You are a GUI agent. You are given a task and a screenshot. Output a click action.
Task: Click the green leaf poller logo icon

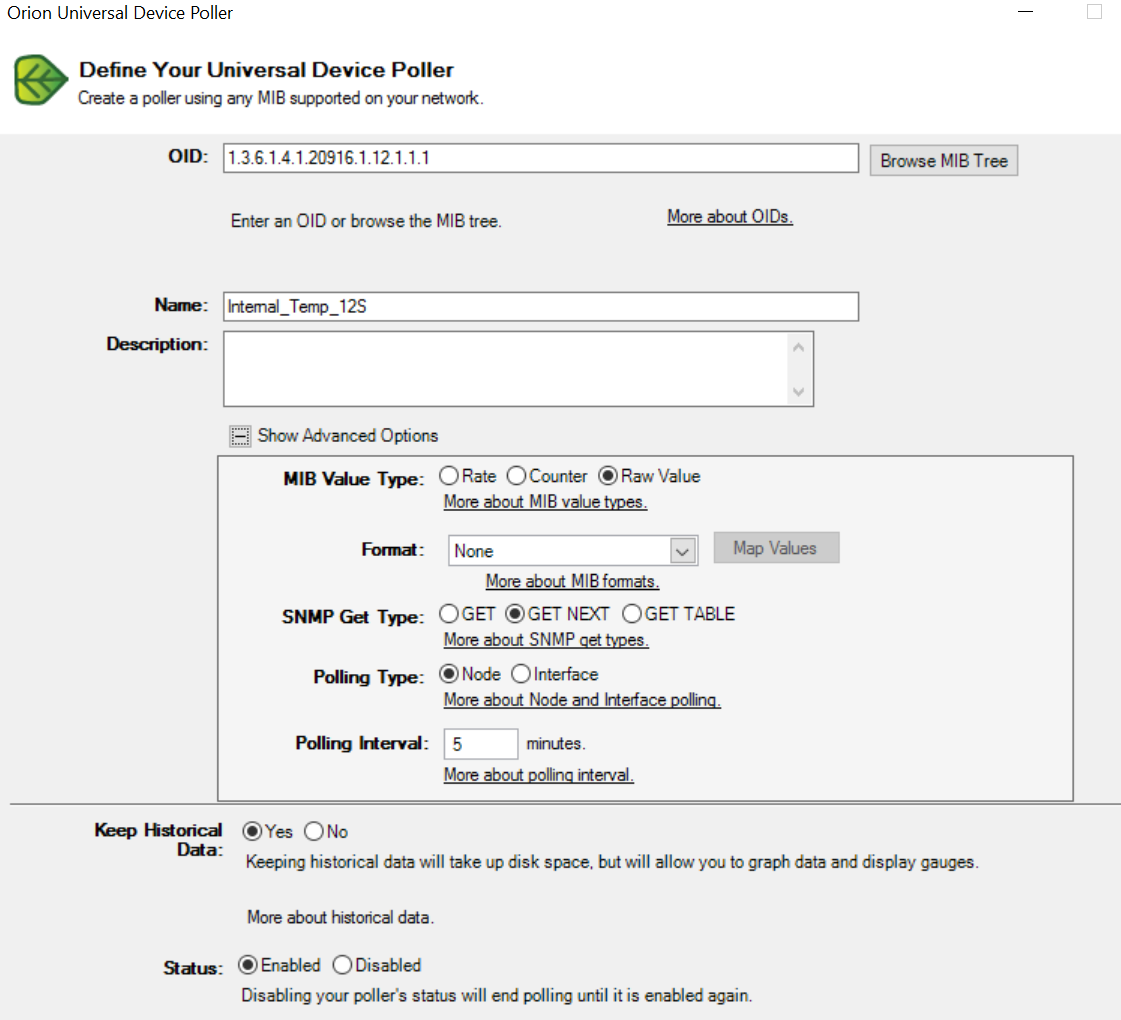pyautogui.click(x=41, y=80)
